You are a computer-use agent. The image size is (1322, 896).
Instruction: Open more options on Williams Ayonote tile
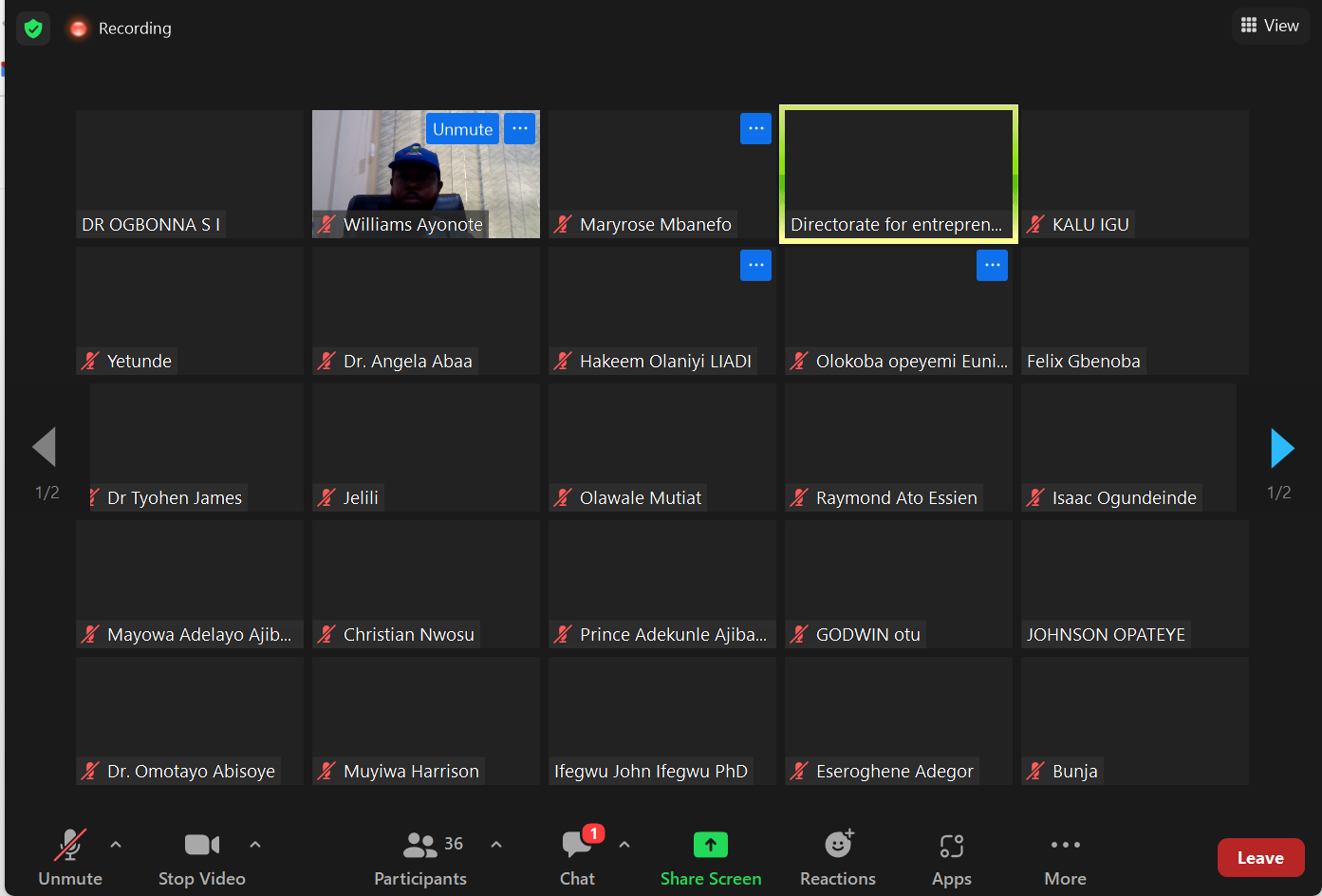[x=520, y=129]
